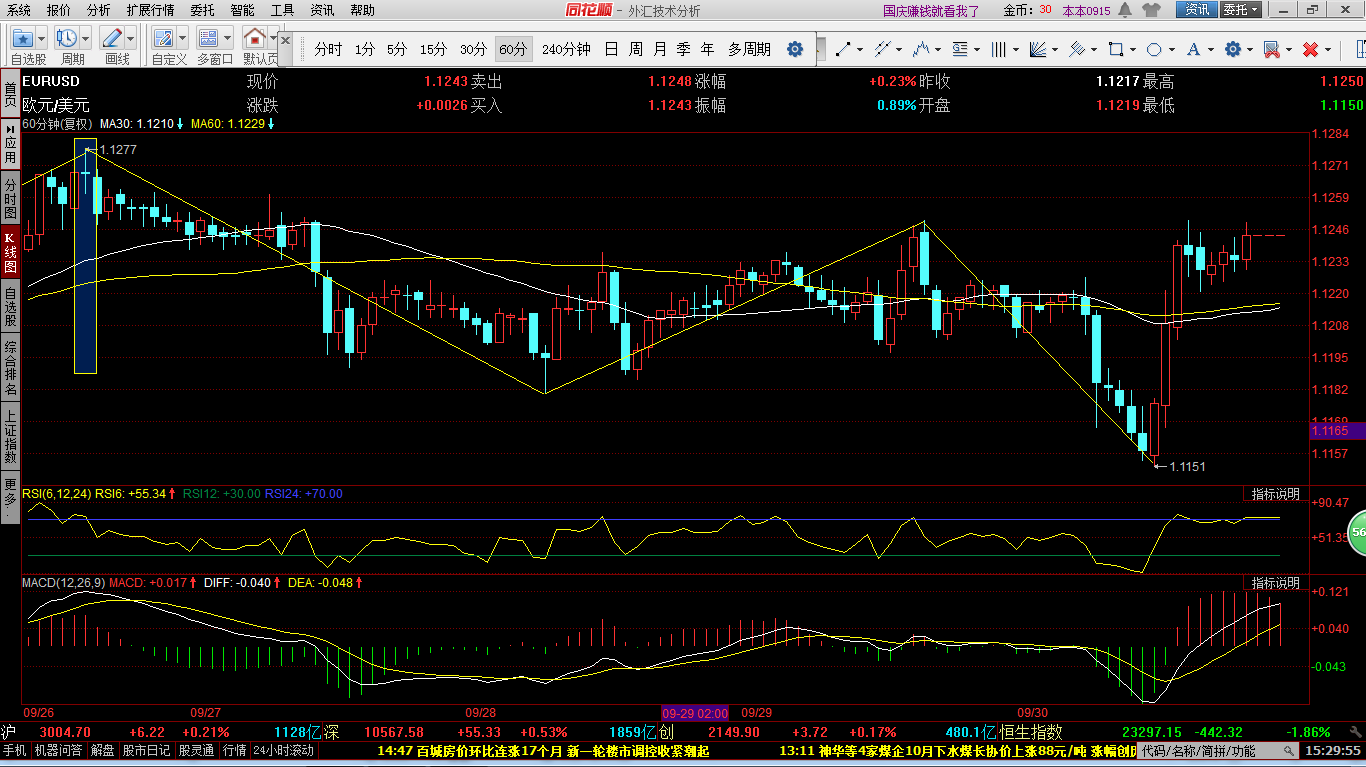Close the period toolbar with the X

[285, 41]
